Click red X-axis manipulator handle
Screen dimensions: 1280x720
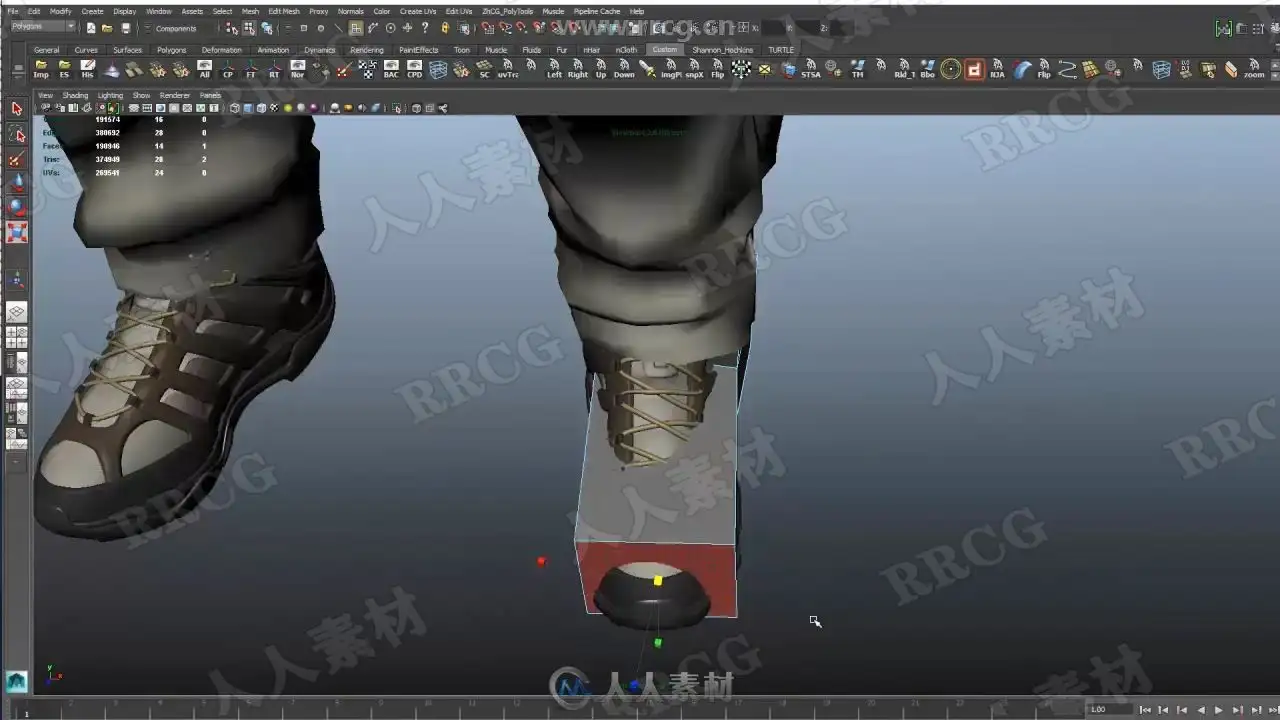(541, 561)
